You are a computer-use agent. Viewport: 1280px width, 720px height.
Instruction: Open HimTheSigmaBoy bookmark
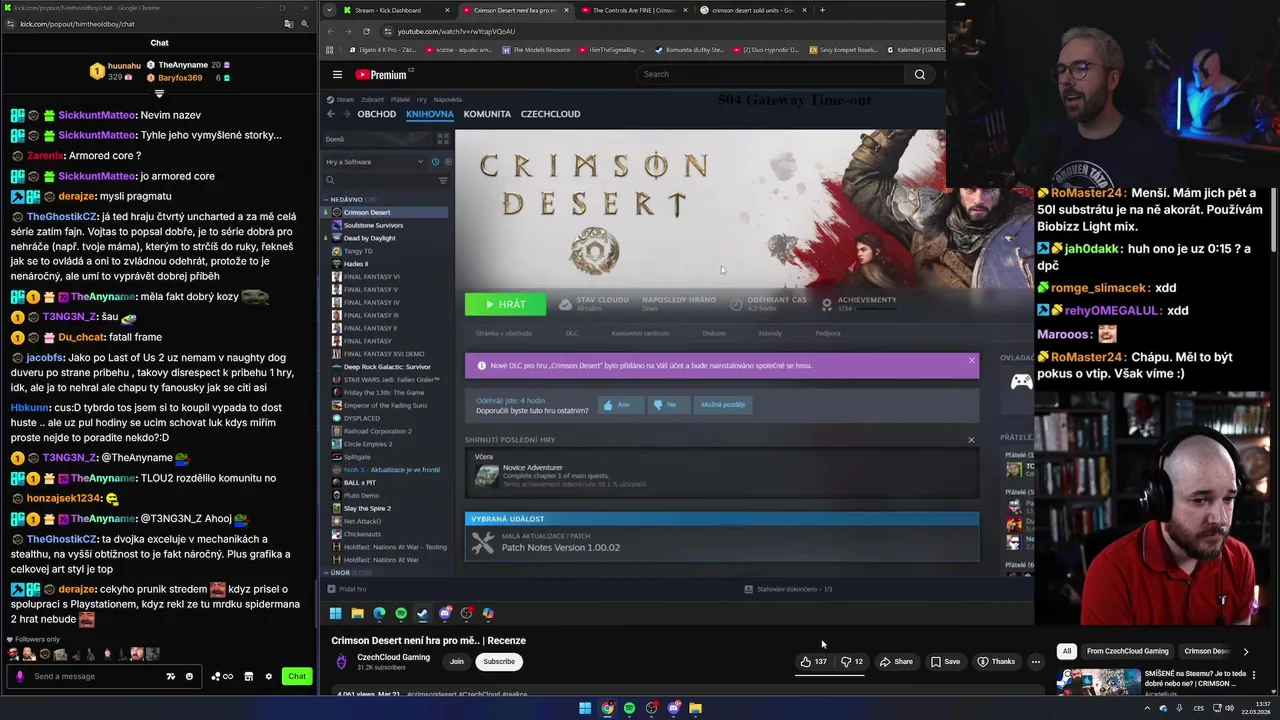[612, 49]
